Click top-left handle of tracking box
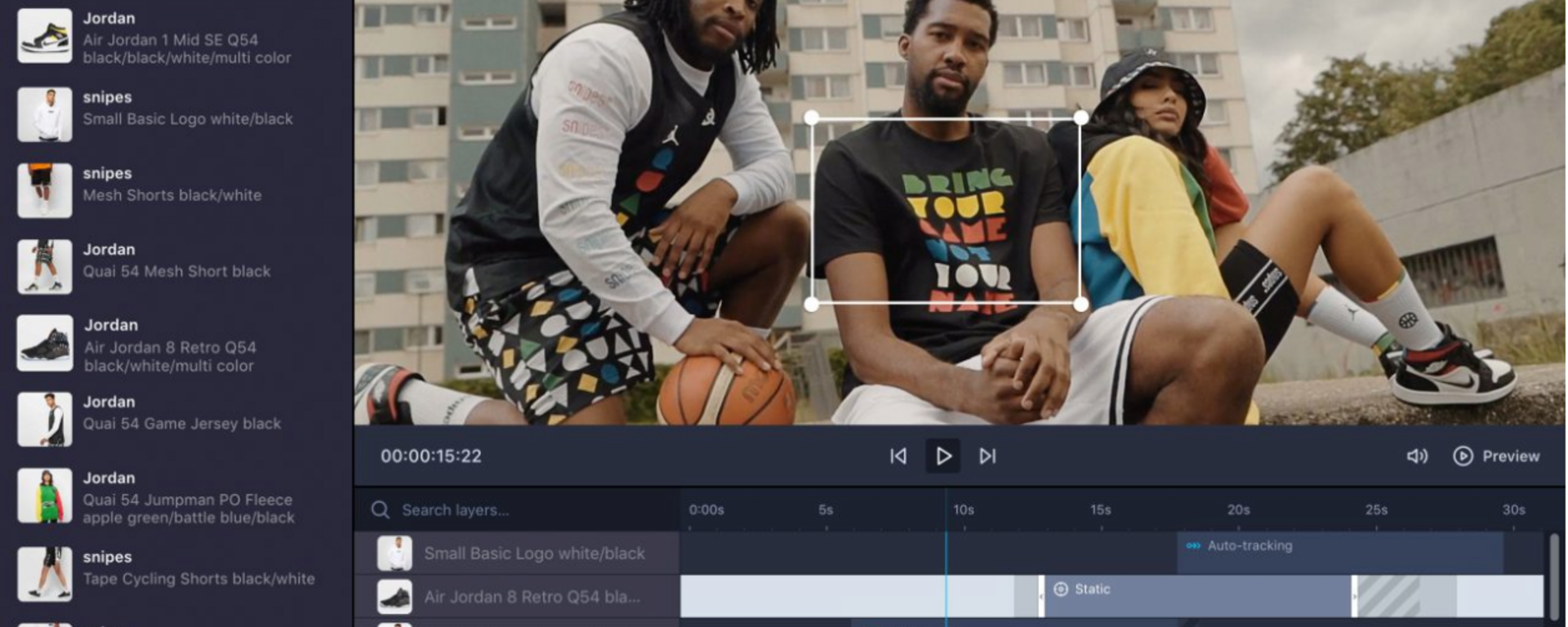The height and width of the screenshot is (627, 1568). coord(812,118)
